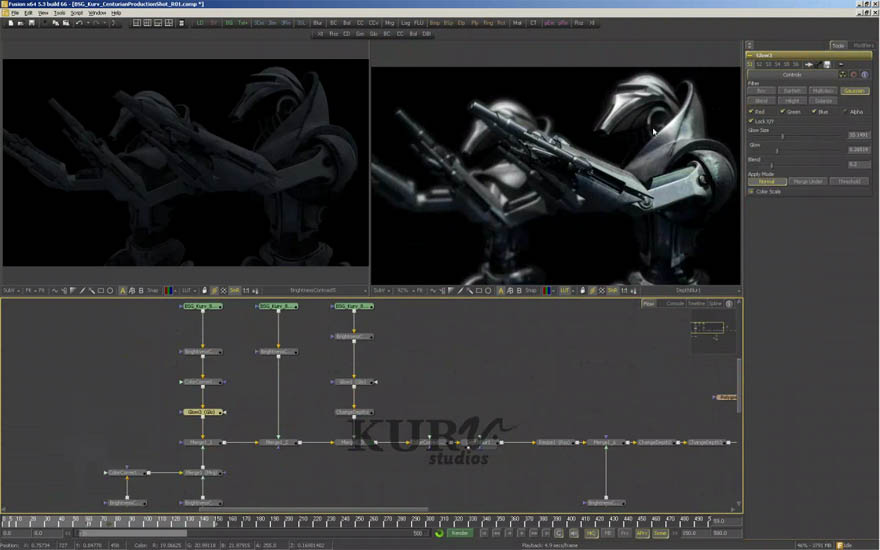Set Apply Mode to Threshold
This screenshot has width=880, height=550.
pyautogui.click(x=849, y=181)
